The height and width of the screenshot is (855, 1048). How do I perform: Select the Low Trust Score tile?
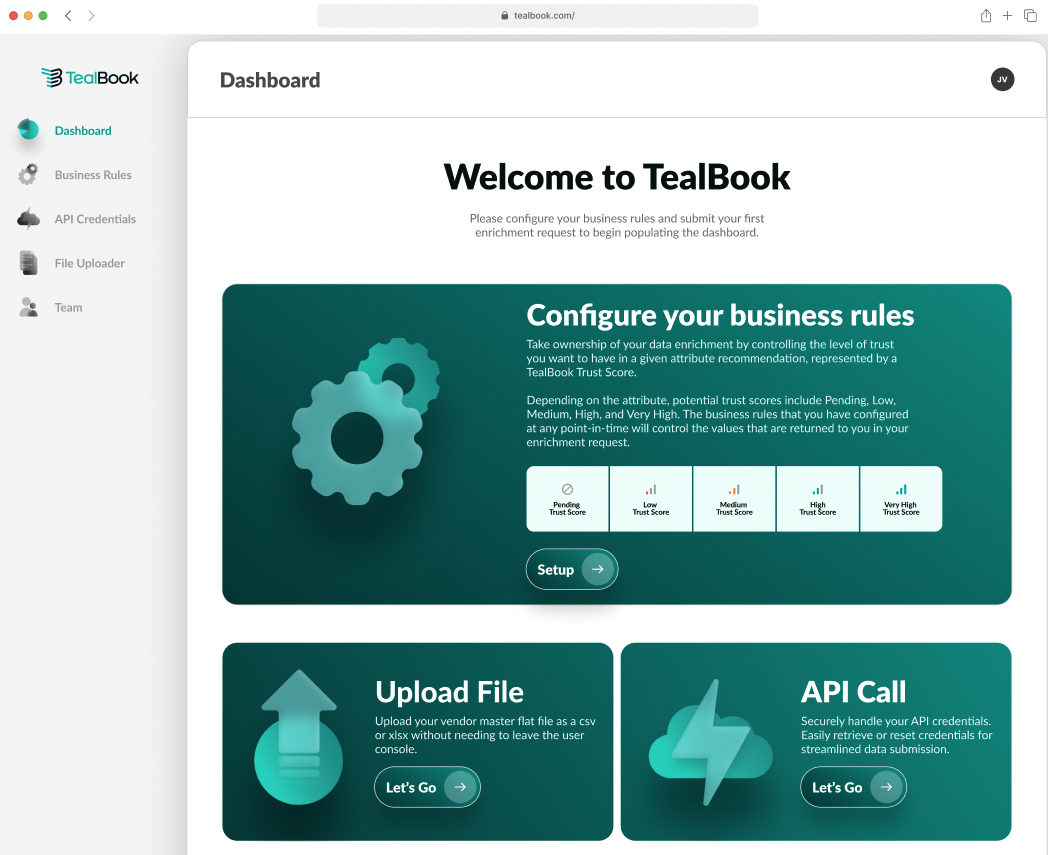click(651, 499)
